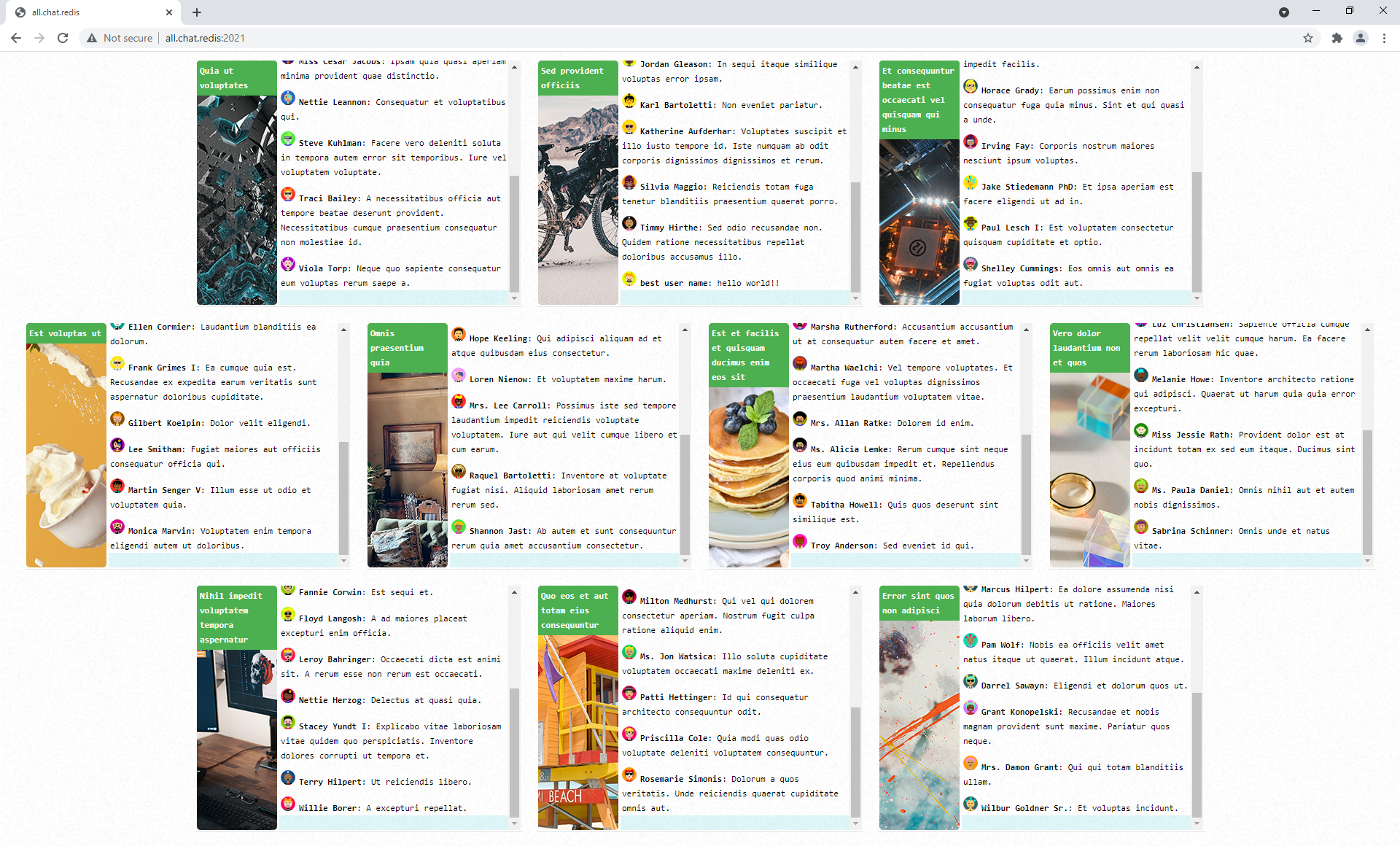
Task: Click Tabitha Howell's avatar icon
Action: [x=800, y=501]
